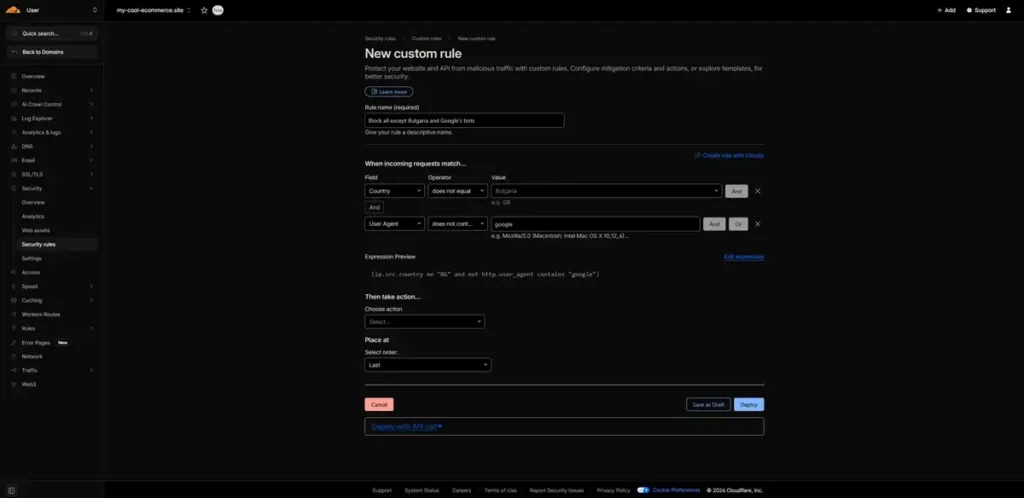This screenshot has height=498, width=1024.
Task: Select And on the User Agent row
Action: [714, 224]
